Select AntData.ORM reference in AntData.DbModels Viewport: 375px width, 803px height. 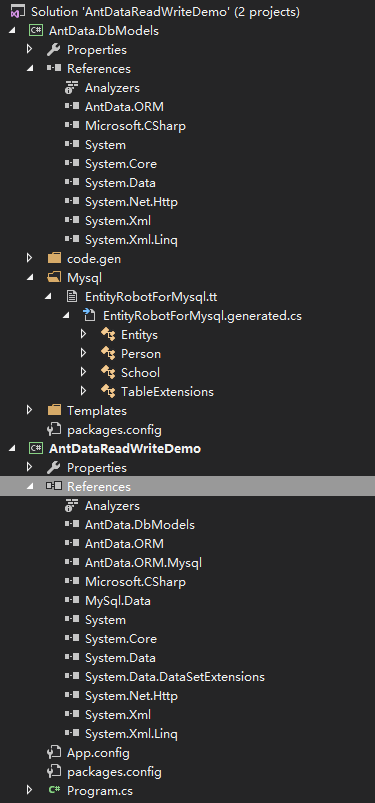[124, 107]
